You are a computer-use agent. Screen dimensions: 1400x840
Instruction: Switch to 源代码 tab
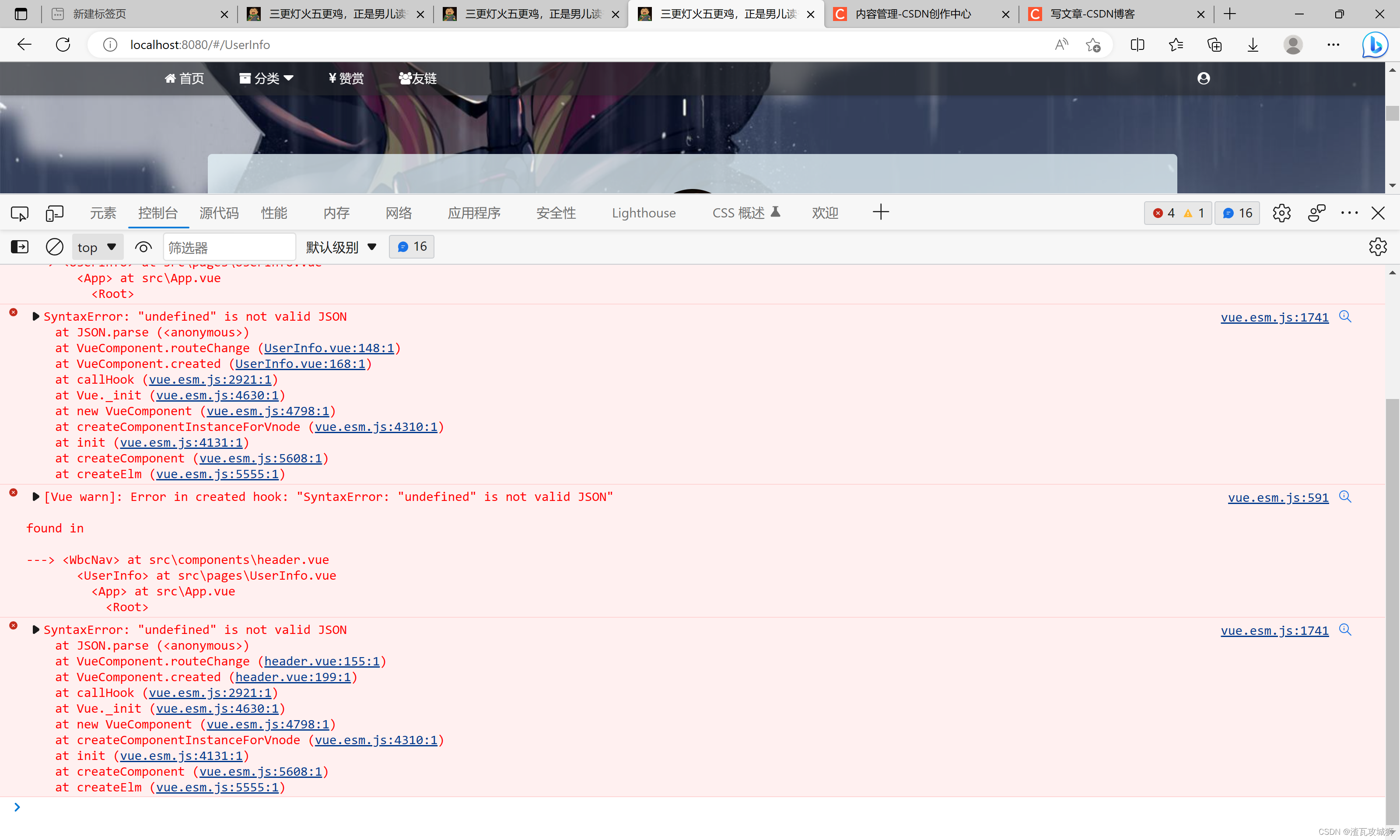pos(219,213)
